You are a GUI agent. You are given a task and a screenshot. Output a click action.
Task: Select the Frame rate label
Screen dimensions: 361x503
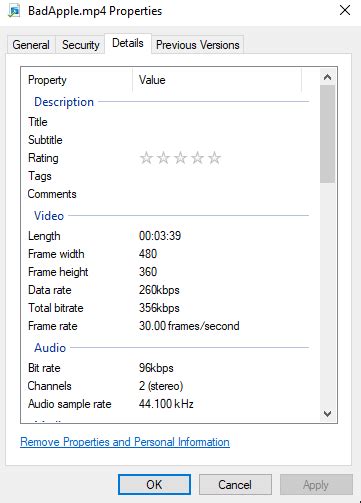[53, 326]
